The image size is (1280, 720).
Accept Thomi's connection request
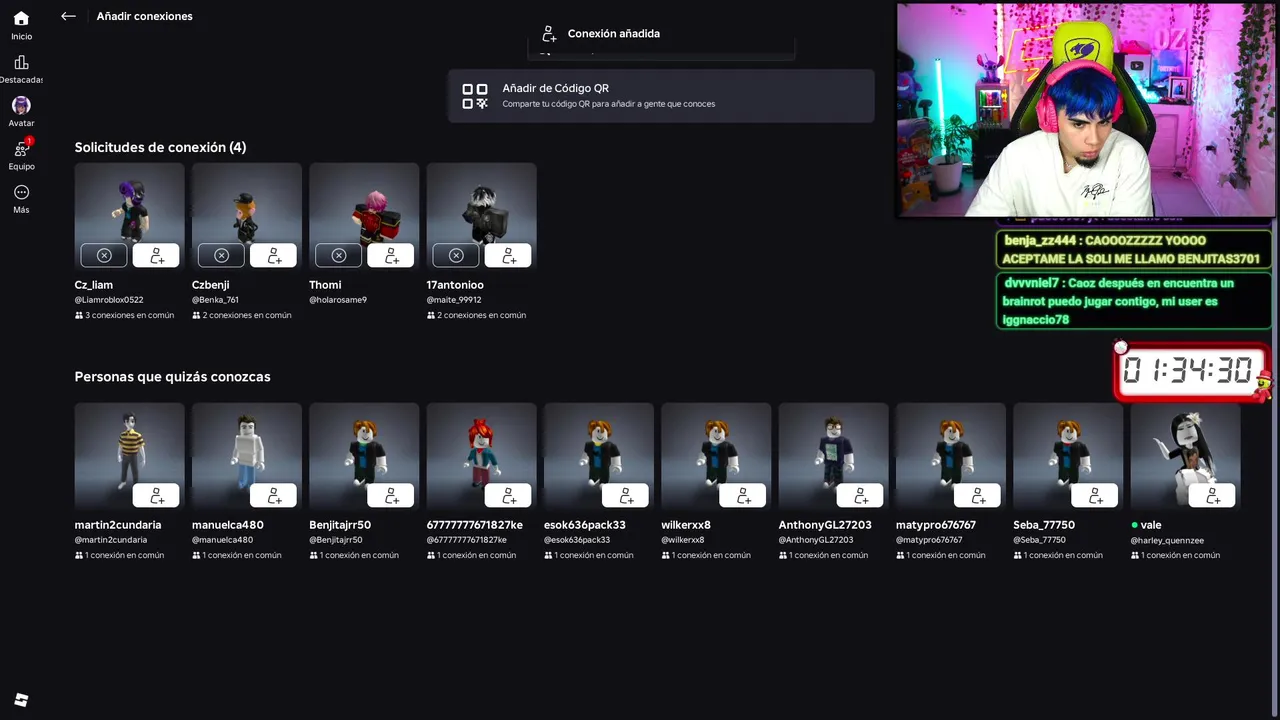390,255
